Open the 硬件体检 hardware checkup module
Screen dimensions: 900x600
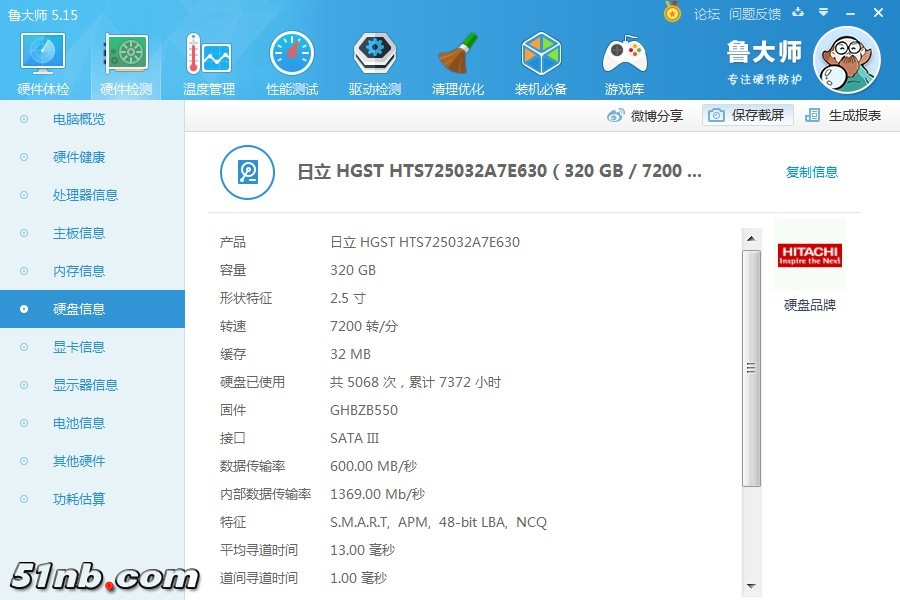click(43, 63)
